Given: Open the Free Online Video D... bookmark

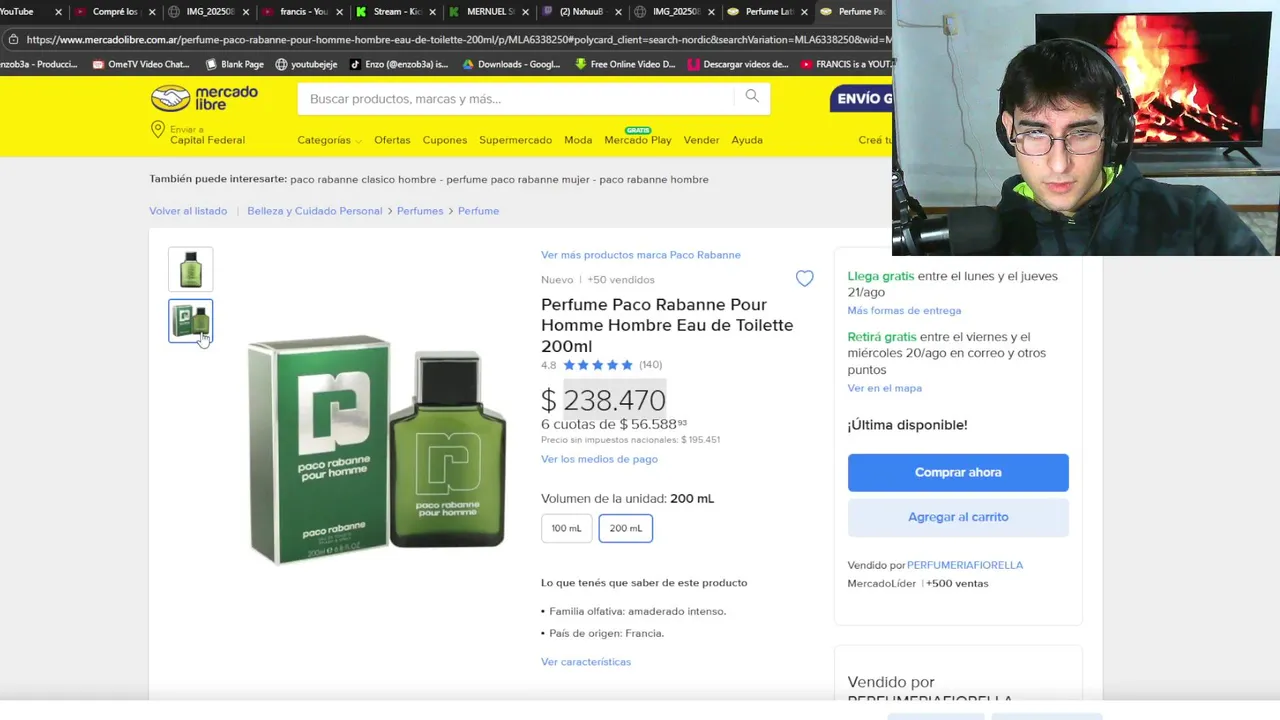Looking at the screenshot, I should click(x=625, y=64).
